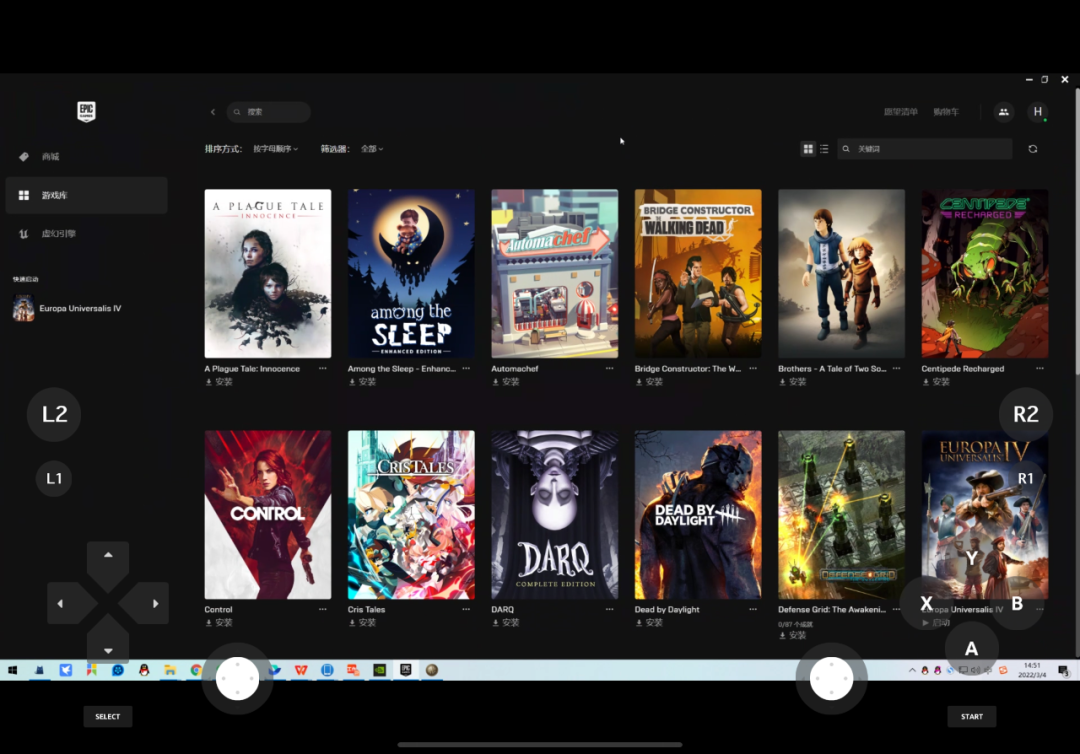Screen dimensions: 1080x754
Task: Open options menu for DARQ
Action: point(610,609)
